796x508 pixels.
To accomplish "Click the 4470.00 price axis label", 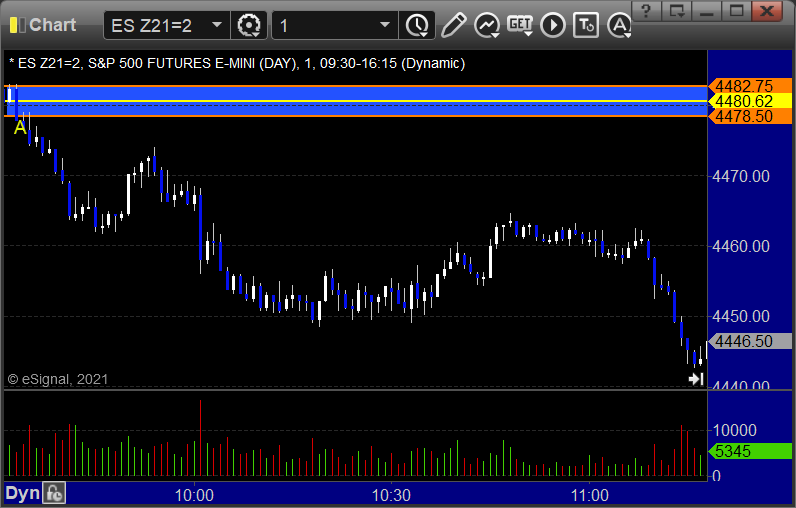I will tap(741, 177).
